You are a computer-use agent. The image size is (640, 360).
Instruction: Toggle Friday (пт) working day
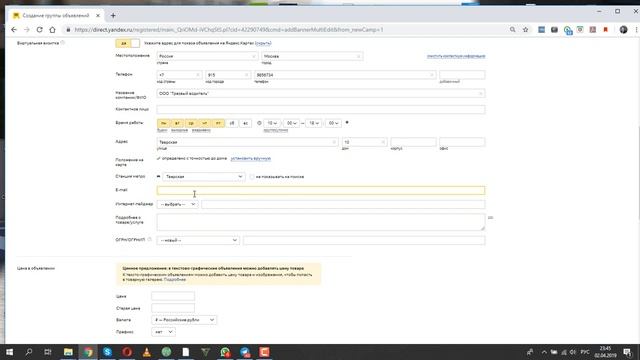pyautogui.click(x=218, y=123)
